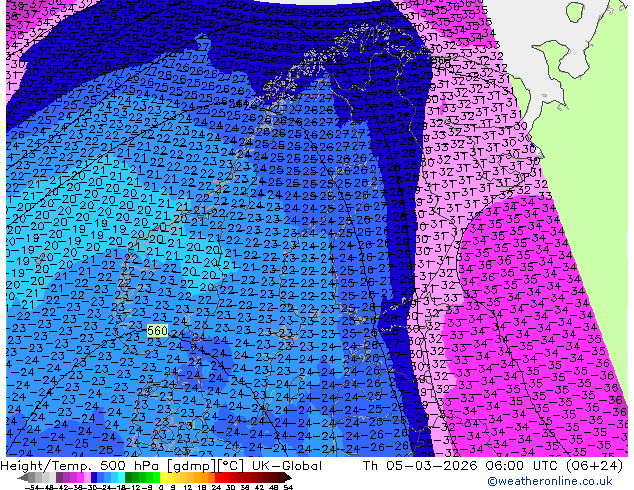Click the first yellow legend swatch

tap(163, 478)
